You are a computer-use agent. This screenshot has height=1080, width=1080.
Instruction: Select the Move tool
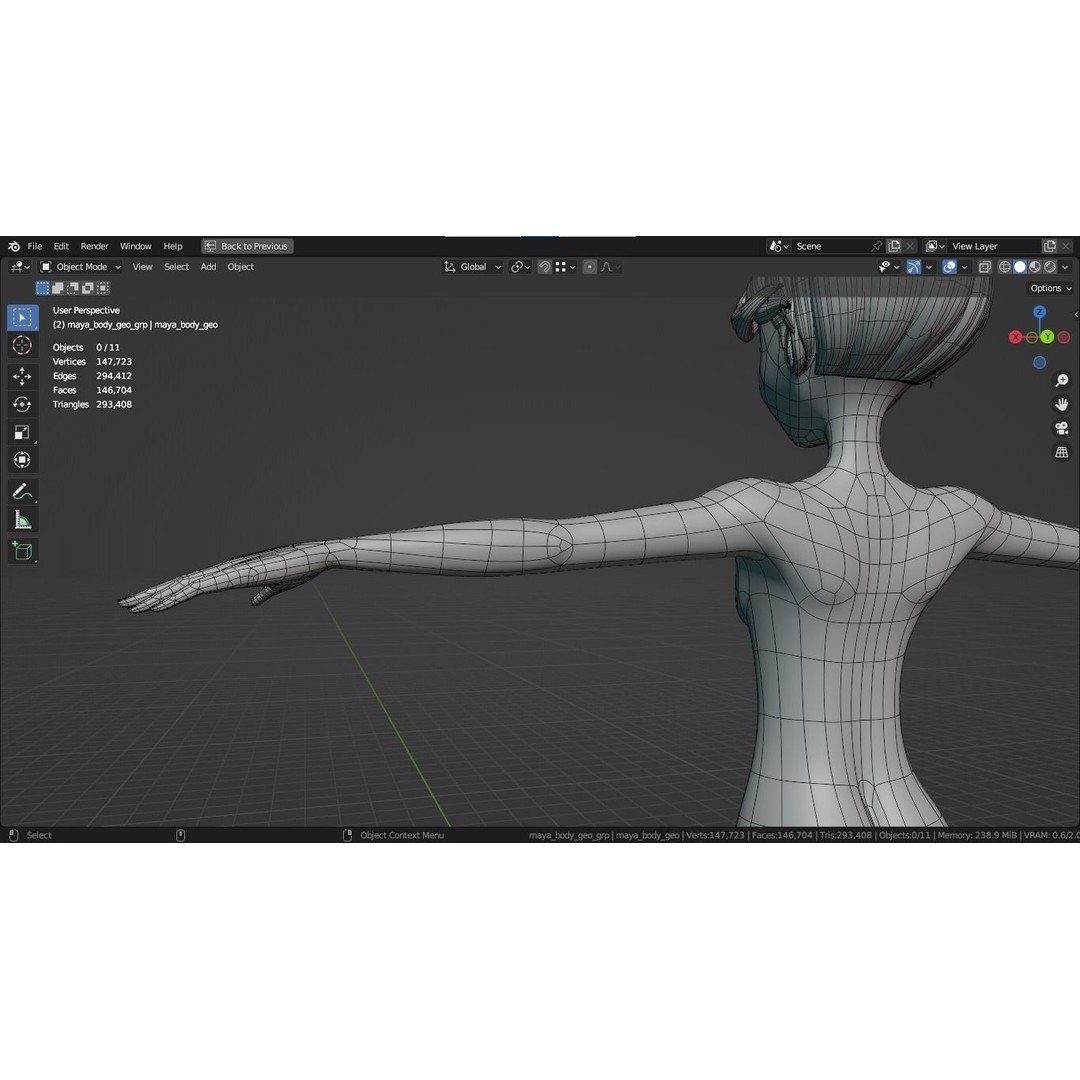click(x=22, y=376)
